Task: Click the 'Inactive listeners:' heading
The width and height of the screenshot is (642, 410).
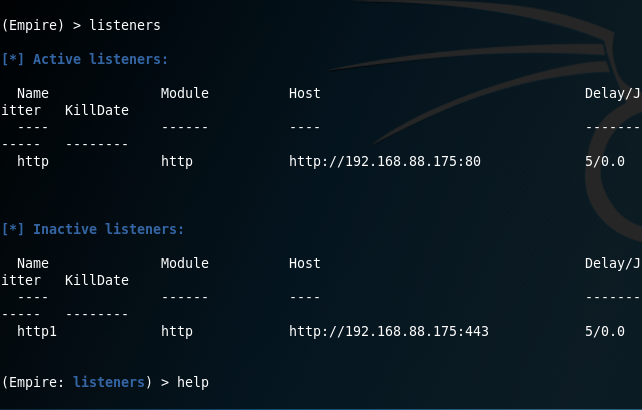Action: pos(109,229)
